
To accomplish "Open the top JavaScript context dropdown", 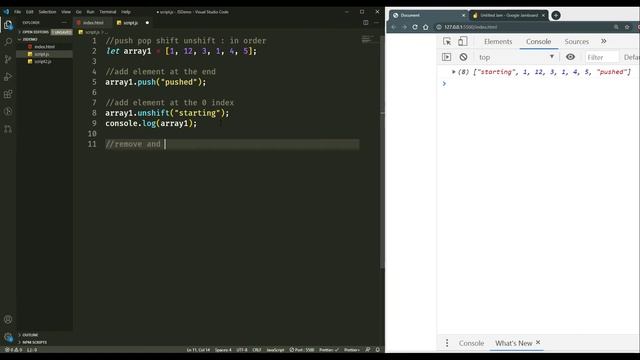I will pyautogui.click(x=516, y=57).
